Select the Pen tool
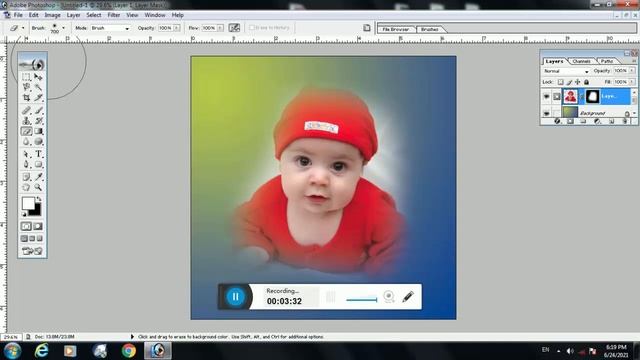 click(27, 164)
